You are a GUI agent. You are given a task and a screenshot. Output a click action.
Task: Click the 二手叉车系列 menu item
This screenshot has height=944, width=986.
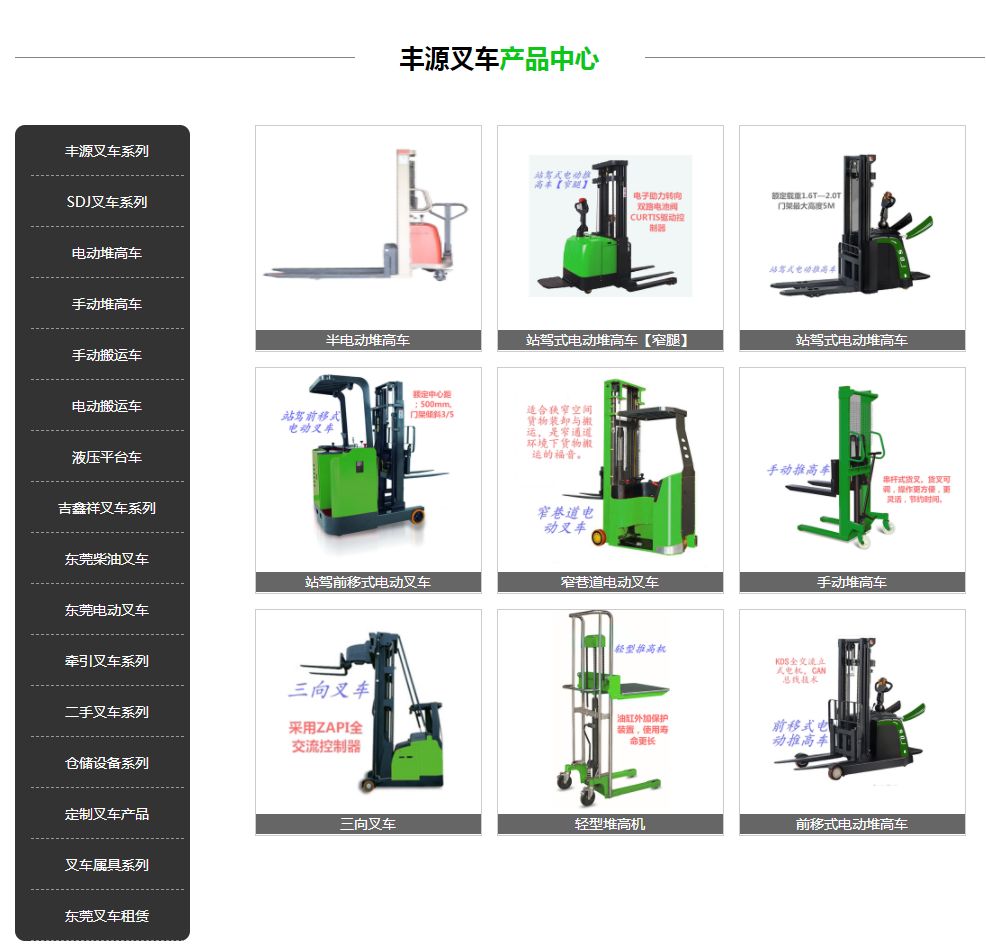coord(107,712)
